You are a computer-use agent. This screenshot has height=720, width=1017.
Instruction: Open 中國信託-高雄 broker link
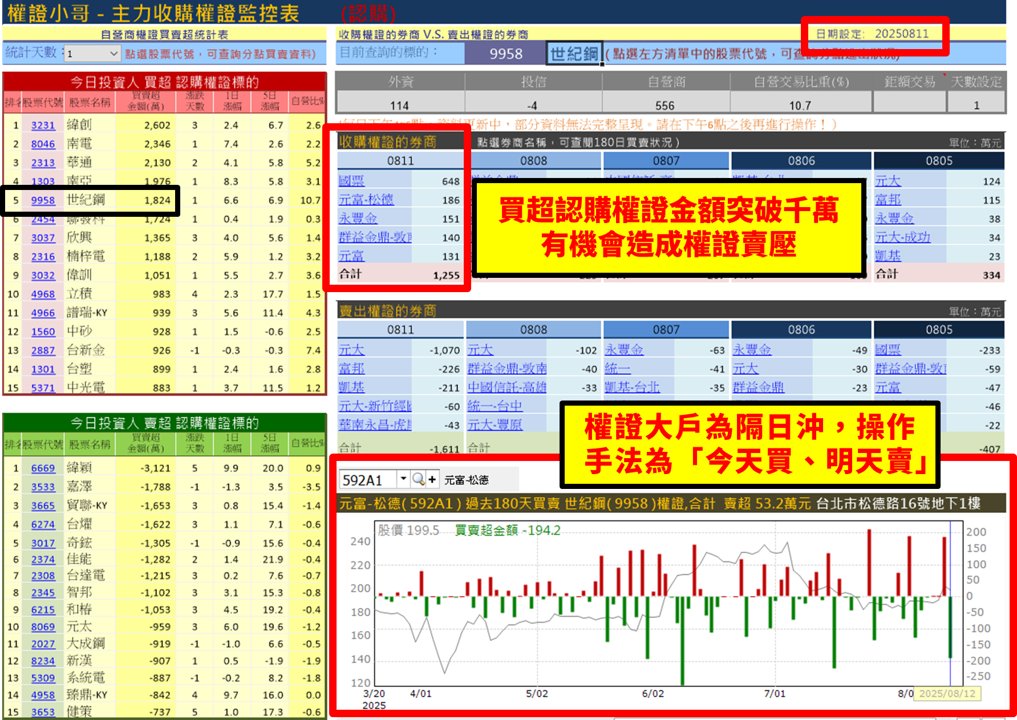point(507,387)
